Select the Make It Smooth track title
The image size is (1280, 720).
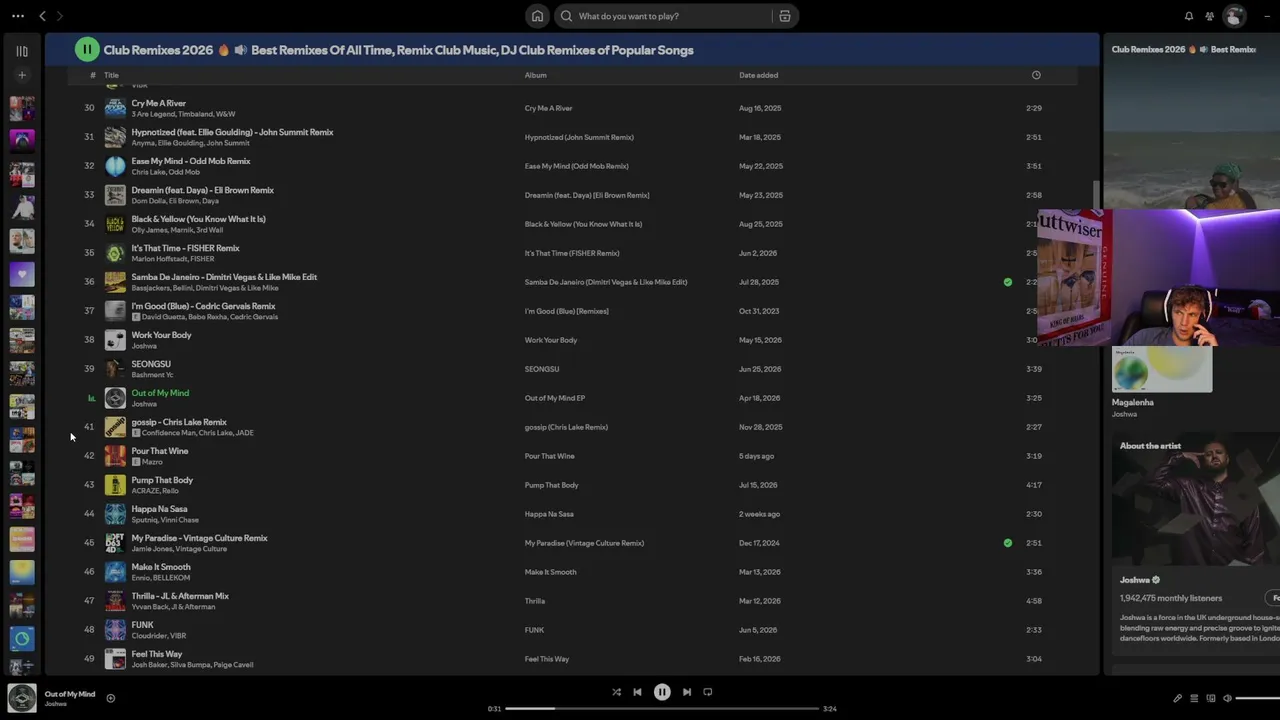point(161,567)
